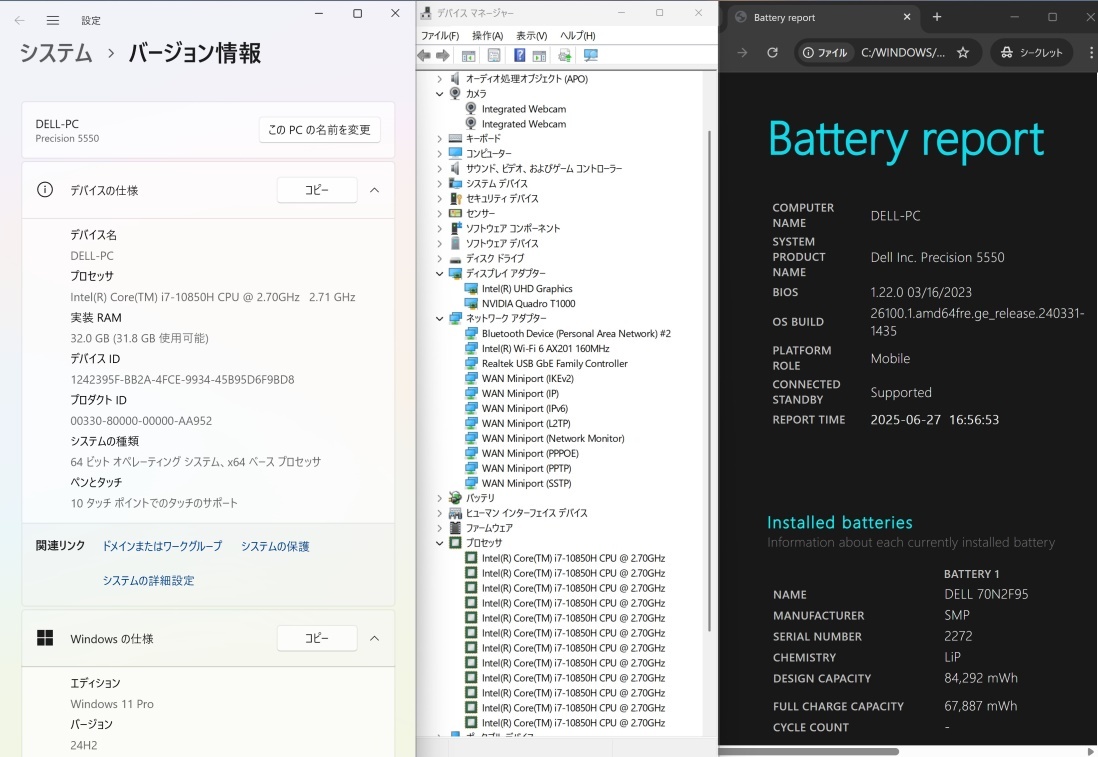1098x757 pixels.
Task: Collapse the プロセッサ category
Action: click(x=439, y=543)
